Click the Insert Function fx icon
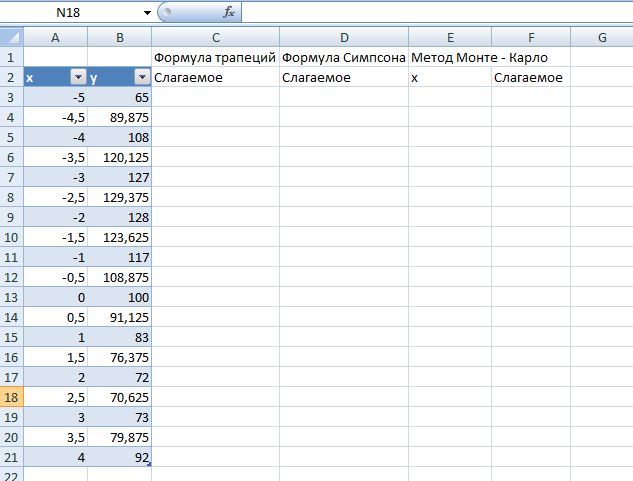This screenshot has width=633, height=481. [229, 13]
